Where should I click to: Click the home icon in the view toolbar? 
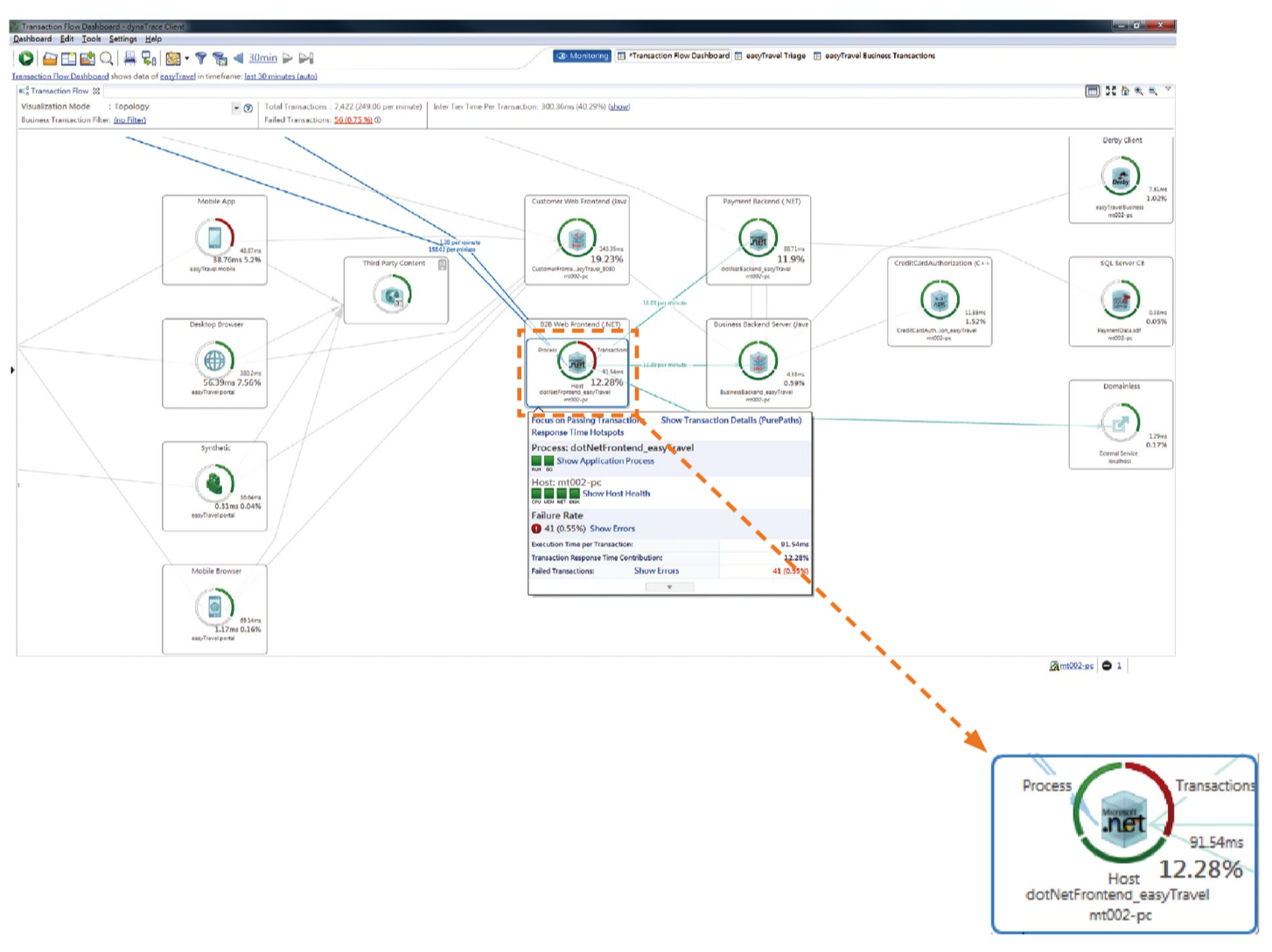[1125, 91]
